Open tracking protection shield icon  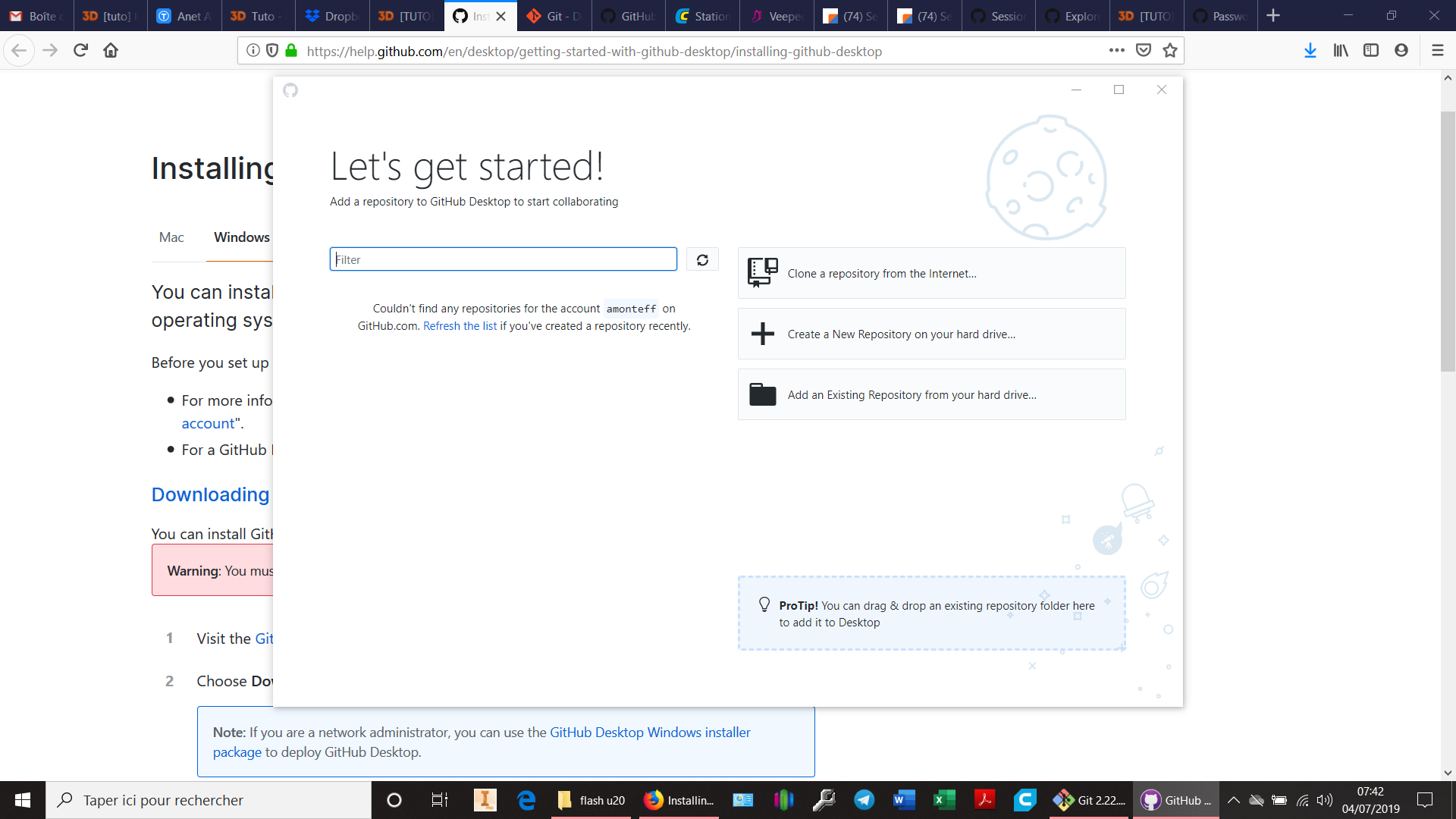click(272, 51)
